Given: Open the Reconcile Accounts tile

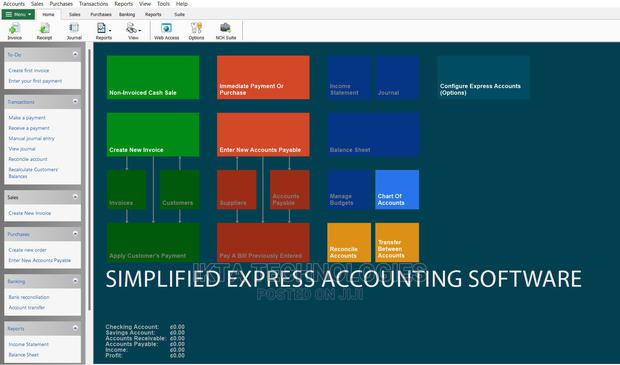Looking at the screenshot, I should click(x=349, y=242).
